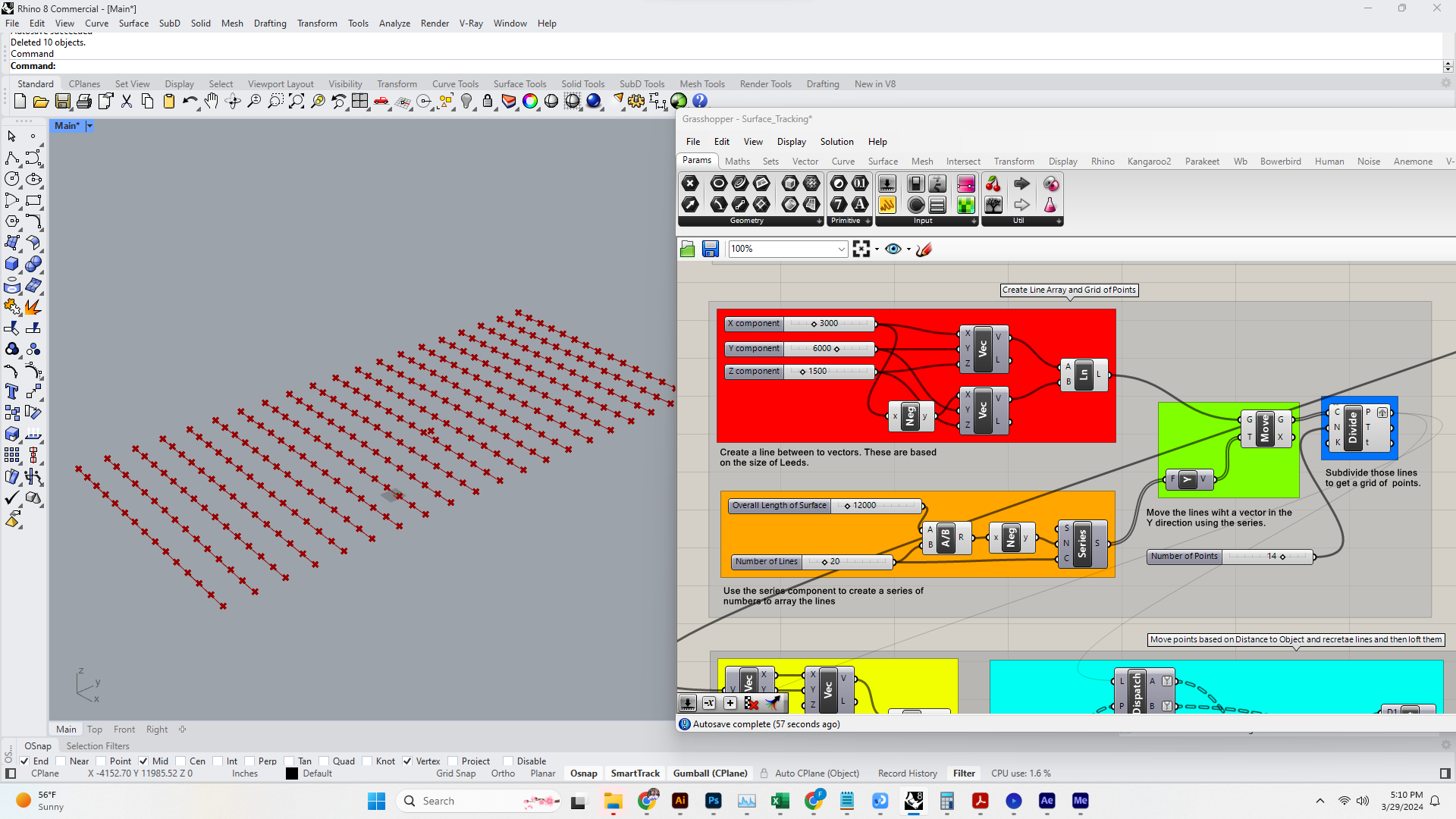
Task: Uncheck the Mid osnap checkbox
Action: coord(143,761)
